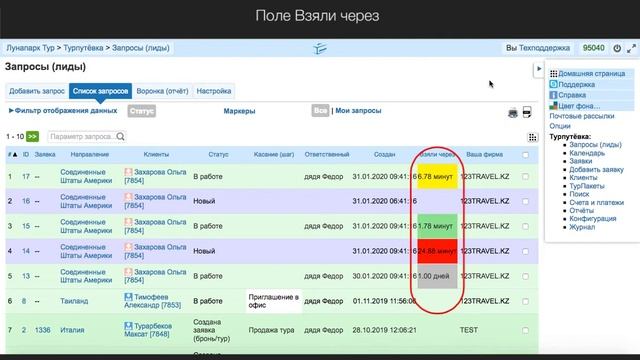Click Лунапарк Тур breadcrumb
This screenshot has height=360, width=640.
click(30, 48)
